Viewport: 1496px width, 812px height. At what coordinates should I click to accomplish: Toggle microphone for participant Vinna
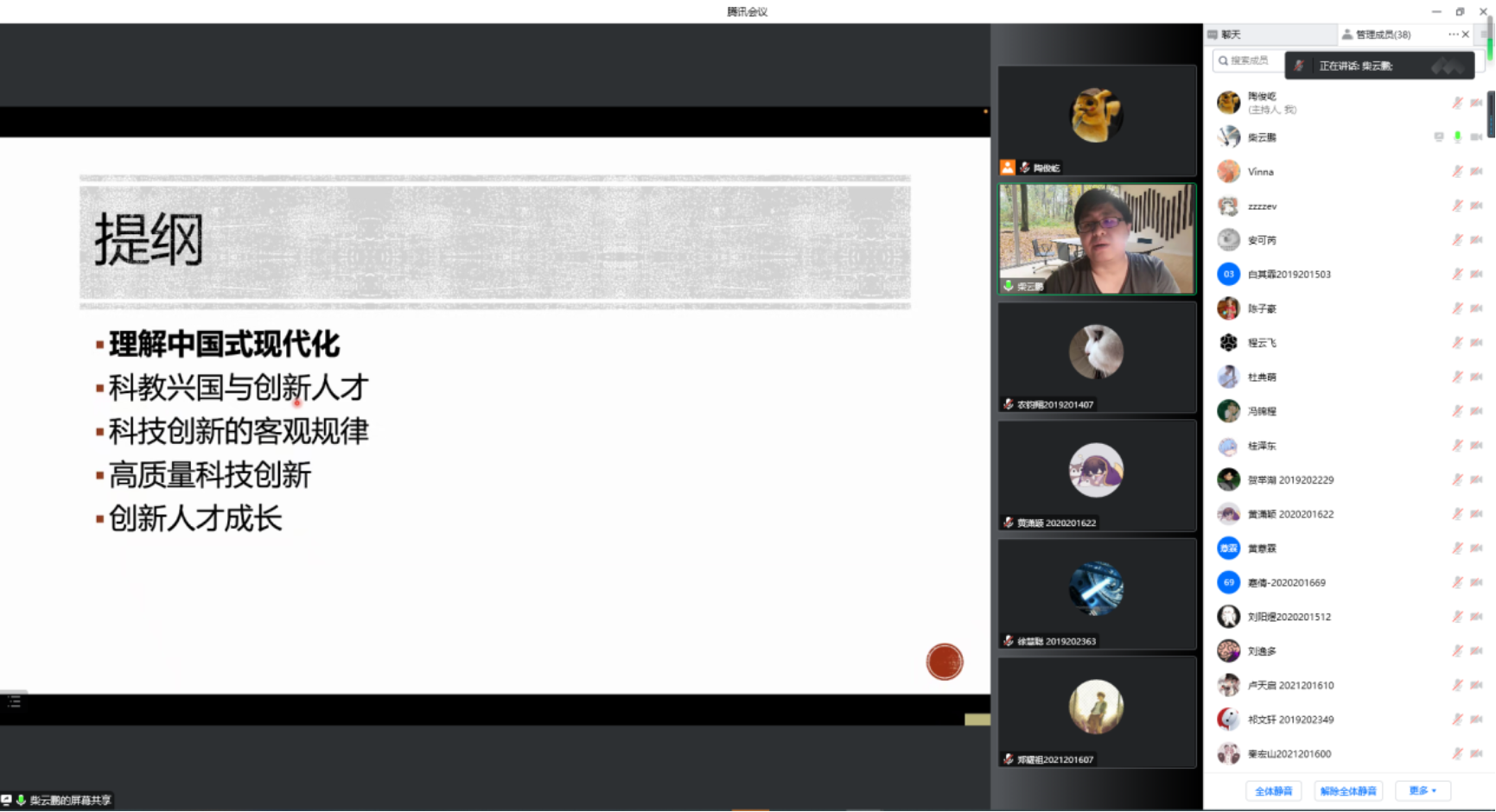coord(1457,171)
